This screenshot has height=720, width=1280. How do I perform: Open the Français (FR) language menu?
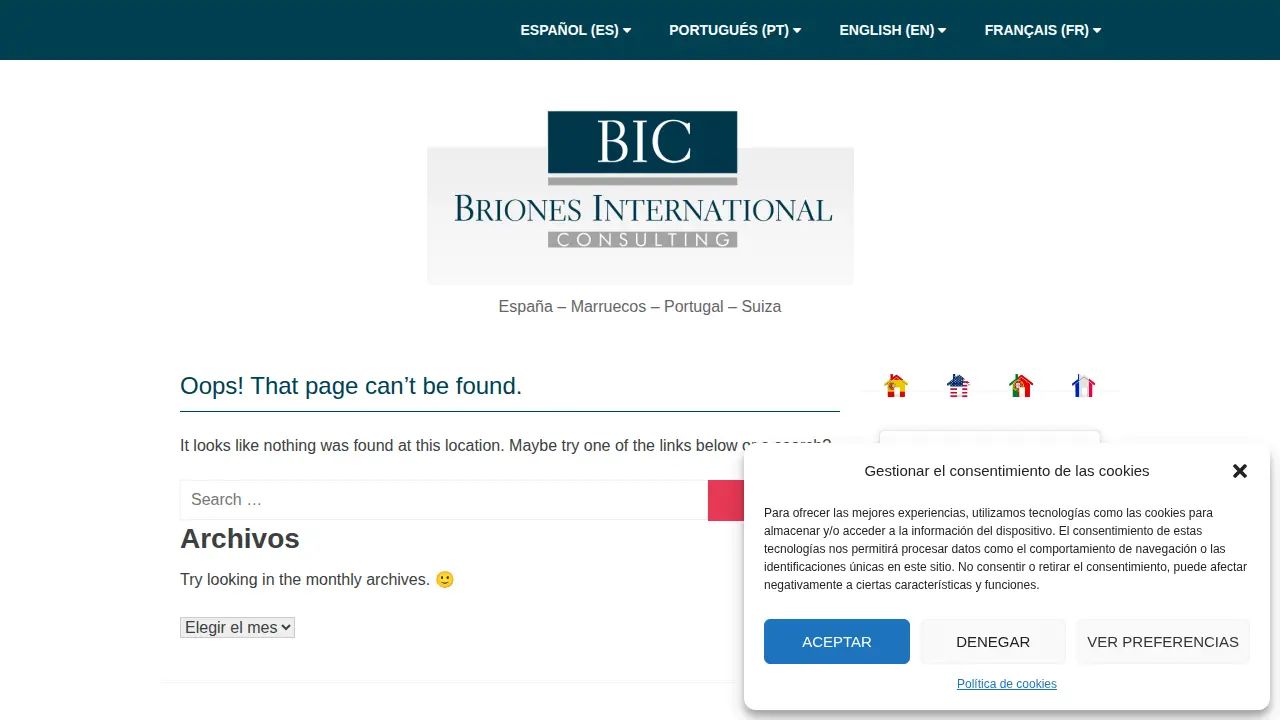coord(1043,30)
